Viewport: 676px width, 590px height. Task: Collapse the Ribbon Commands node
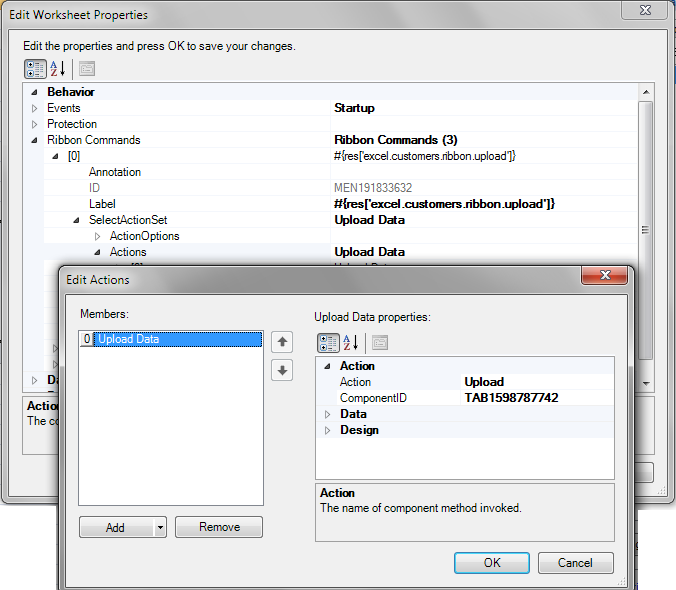tap(34, 140)
